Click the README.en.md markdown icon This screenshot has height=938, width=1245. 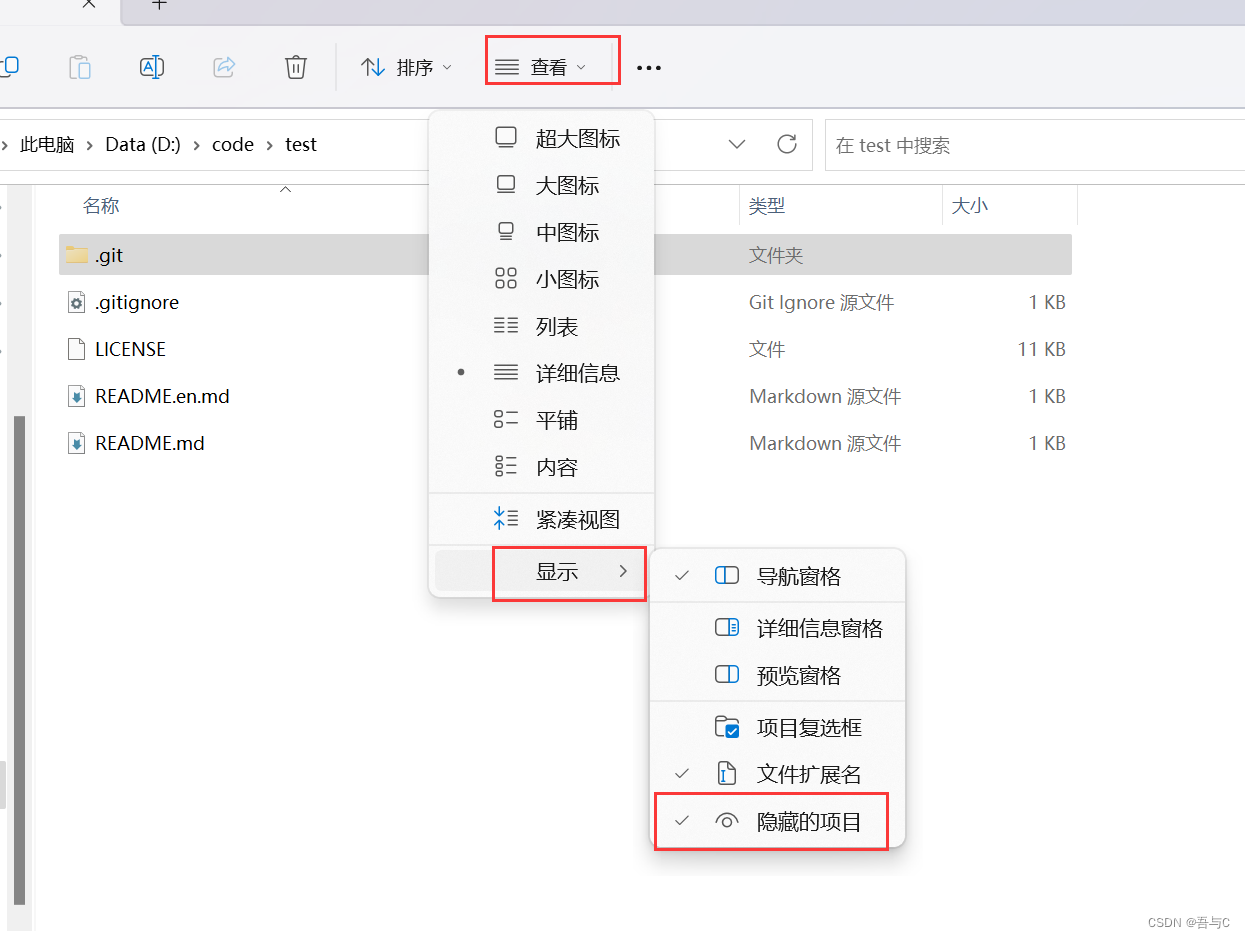pos(76,396)
